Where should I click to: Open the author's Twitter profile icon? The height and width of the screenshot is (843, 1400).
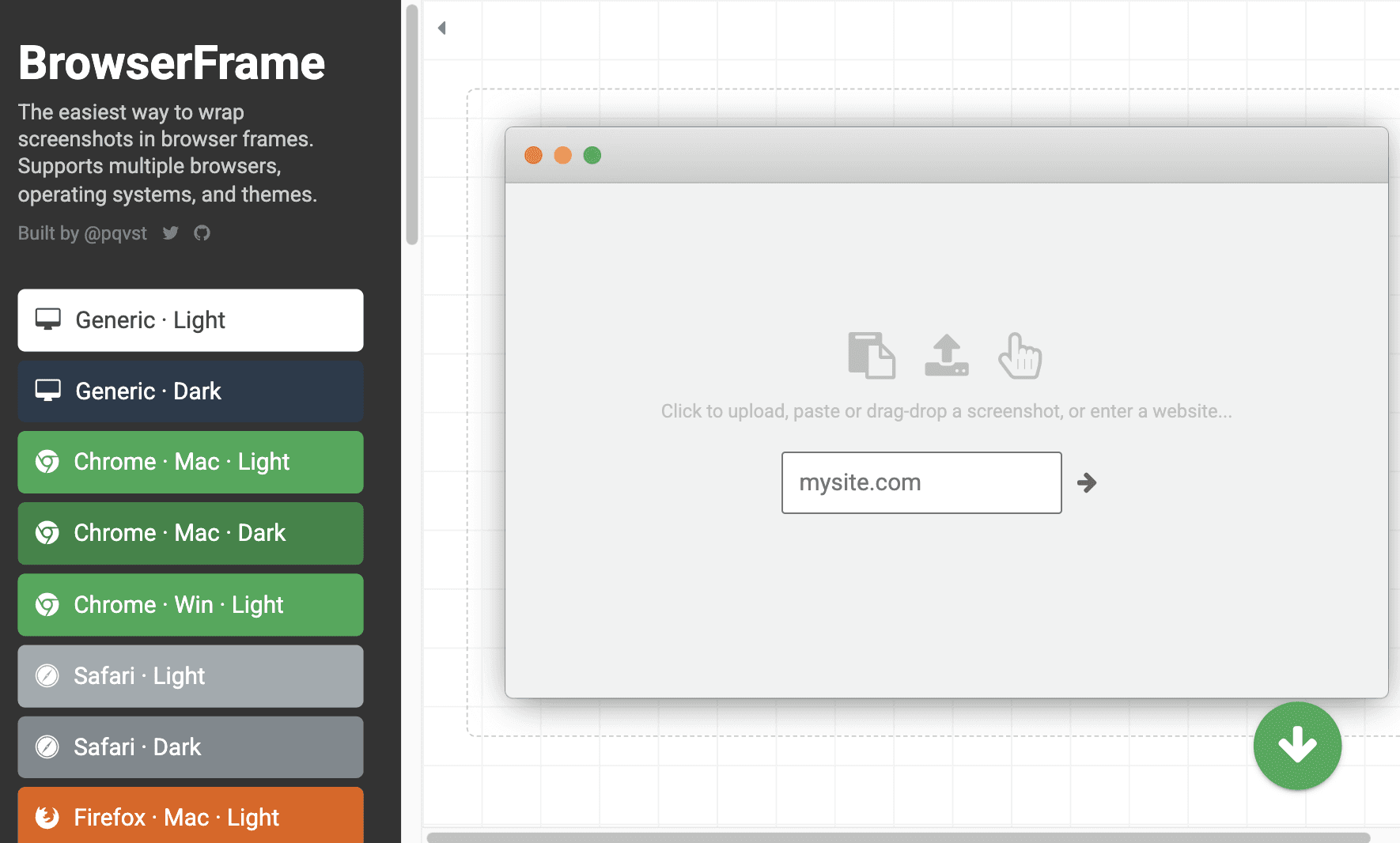(171, 232)
